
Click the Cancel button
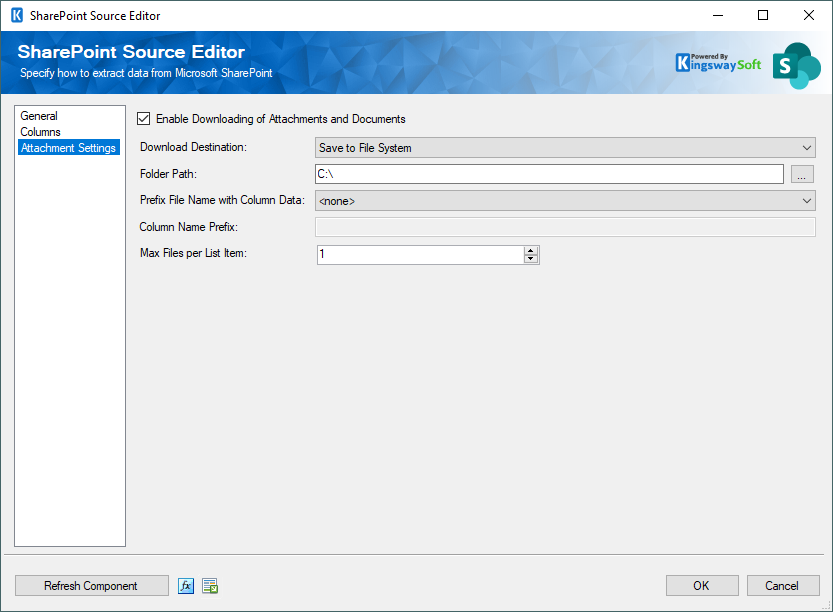[783, 585]
